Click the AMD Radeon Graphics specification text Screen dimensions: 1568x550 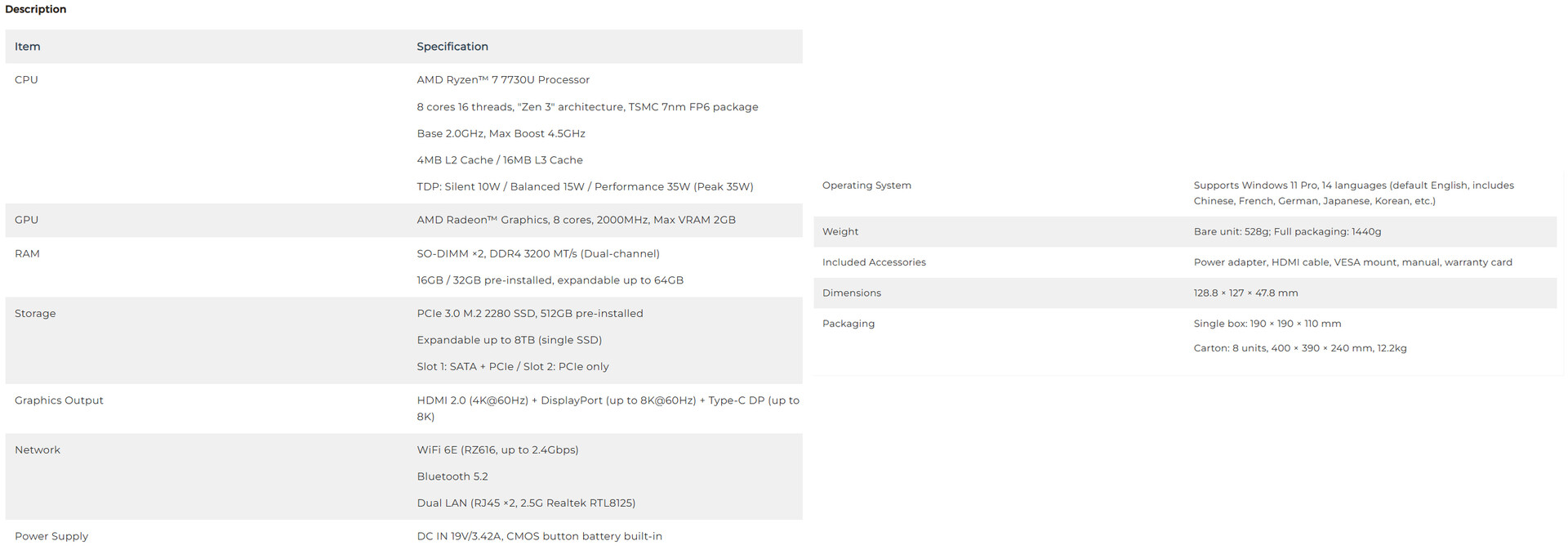(576, 220)
